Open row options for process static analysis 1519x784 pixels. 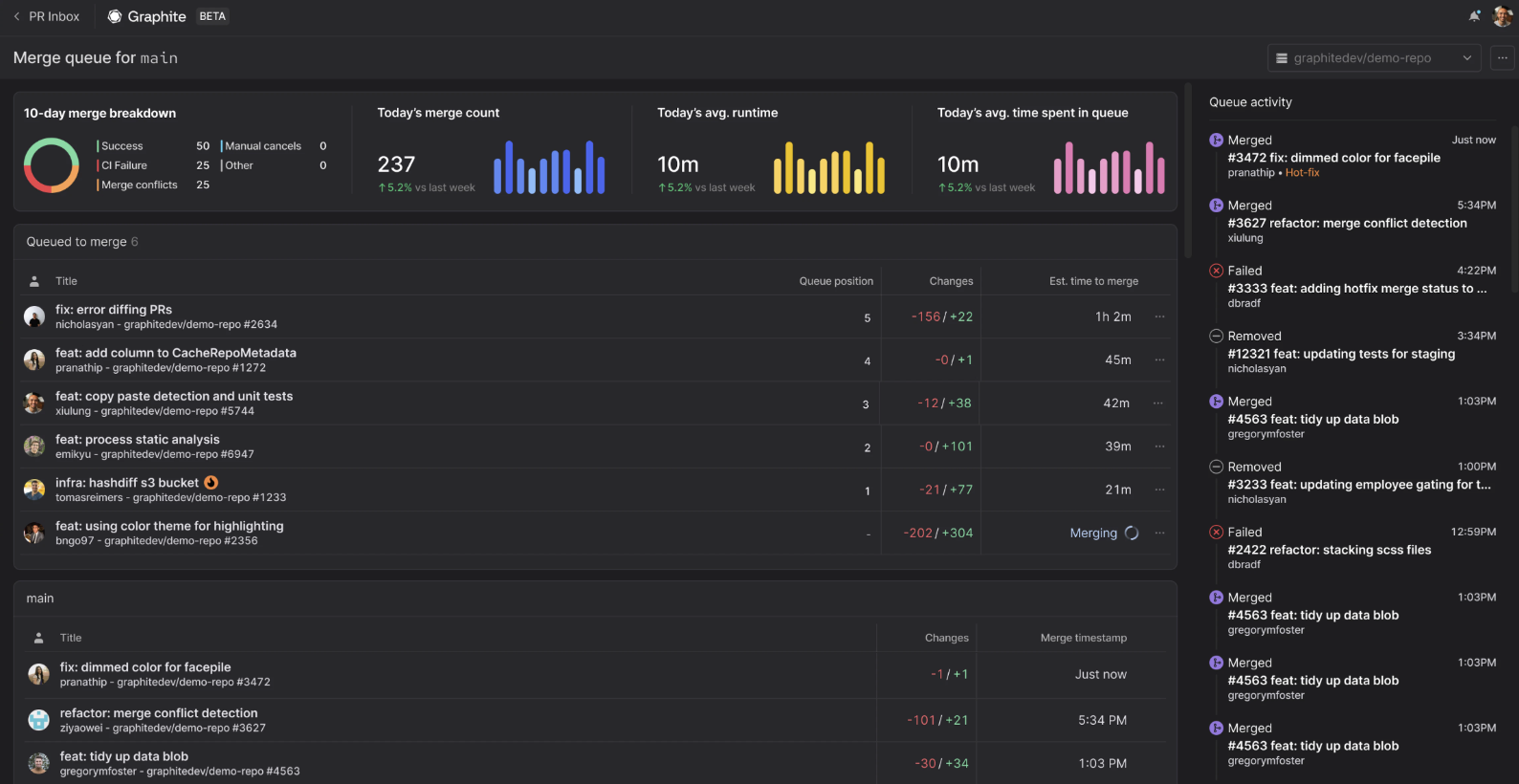(1159, 446)
